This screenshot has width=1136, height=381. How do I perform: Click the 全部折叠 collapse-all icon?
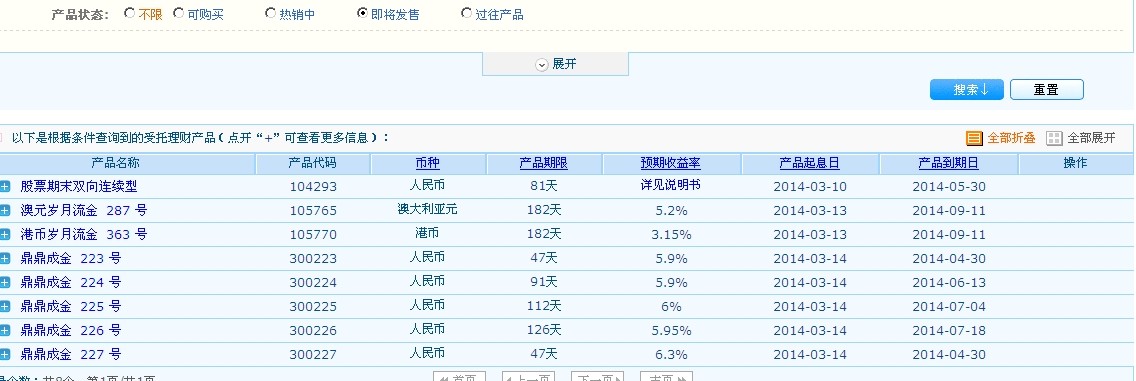[x=974, y=138]
